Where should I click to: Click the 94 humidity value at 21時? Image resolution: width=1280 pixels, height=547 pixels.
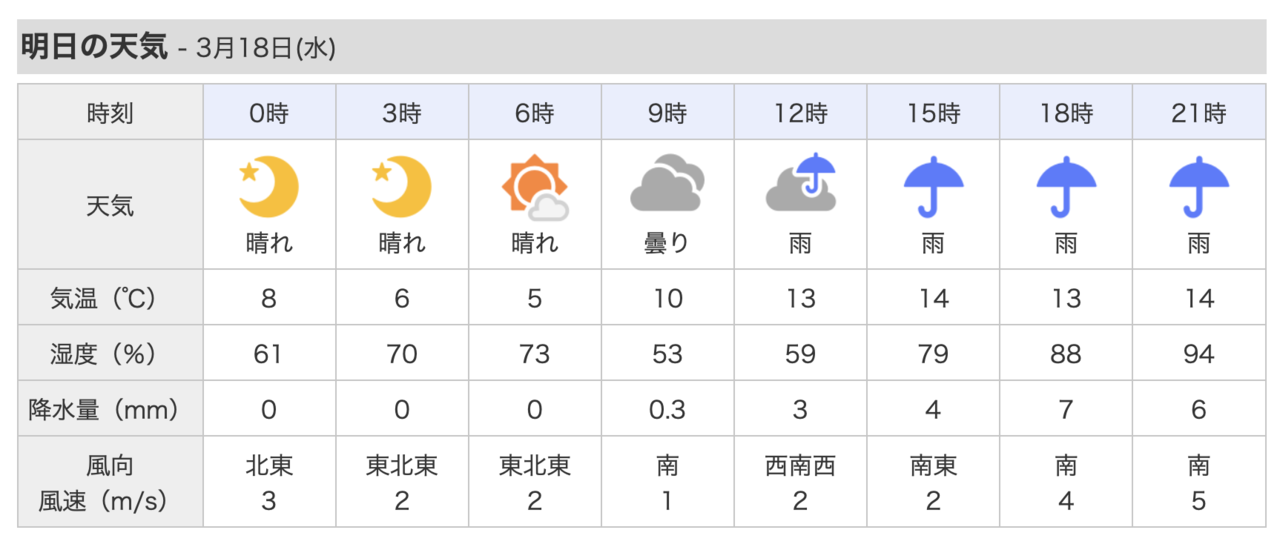1199,354
